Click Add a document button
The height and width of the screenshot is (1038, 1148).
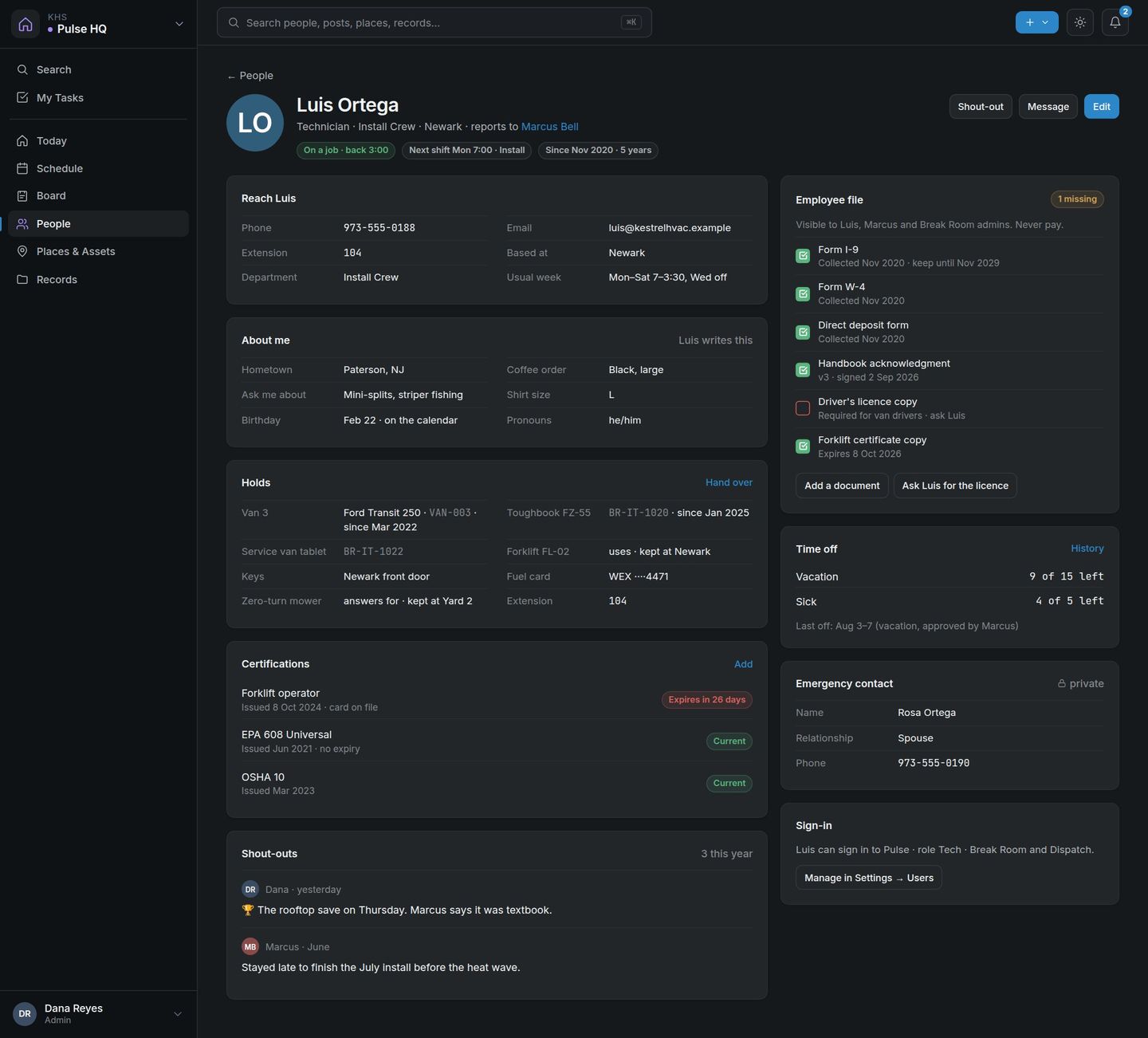842,486
